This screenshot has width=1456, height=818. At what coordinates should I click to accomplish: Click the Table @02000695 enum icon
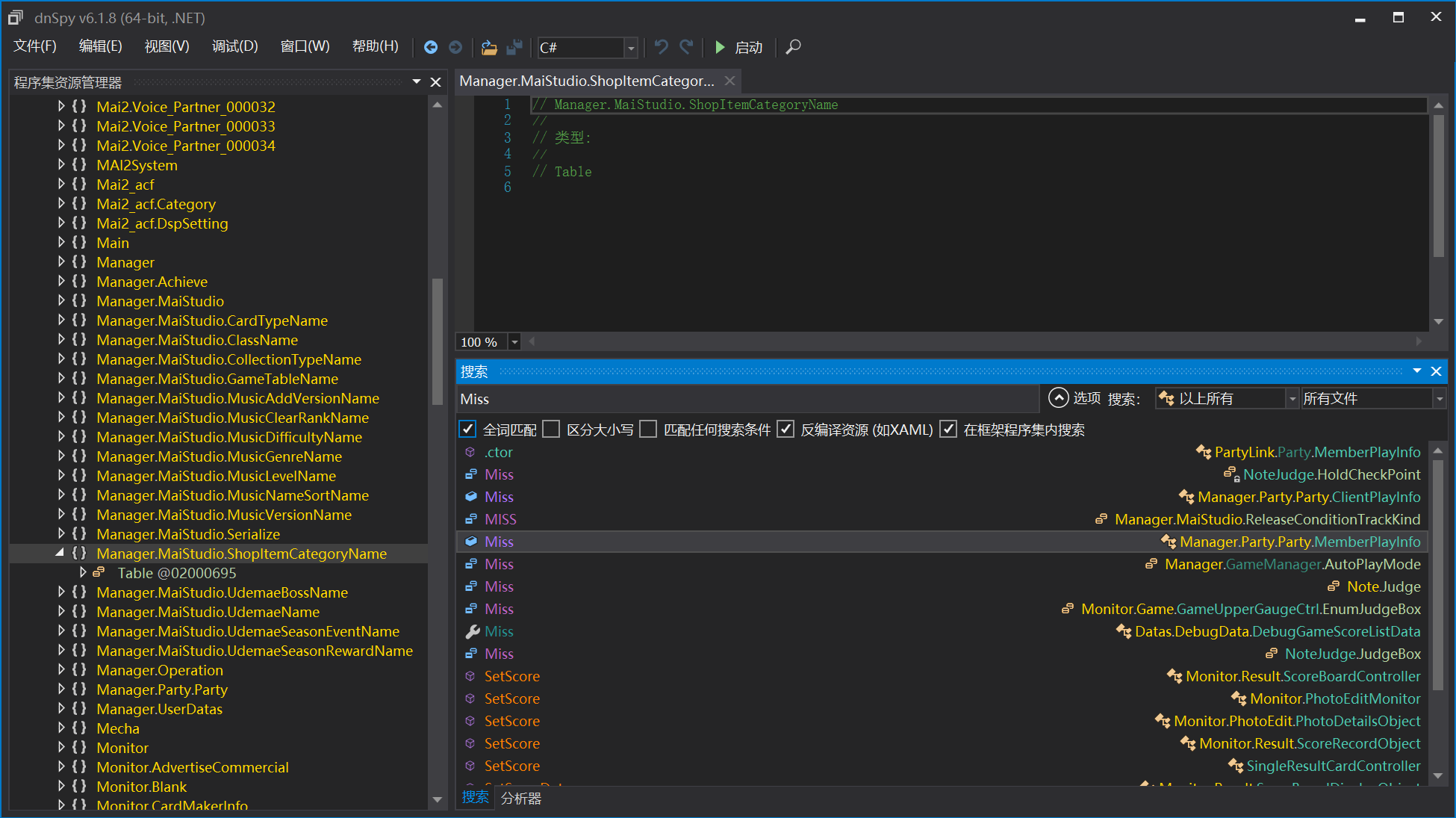point(99,573)
